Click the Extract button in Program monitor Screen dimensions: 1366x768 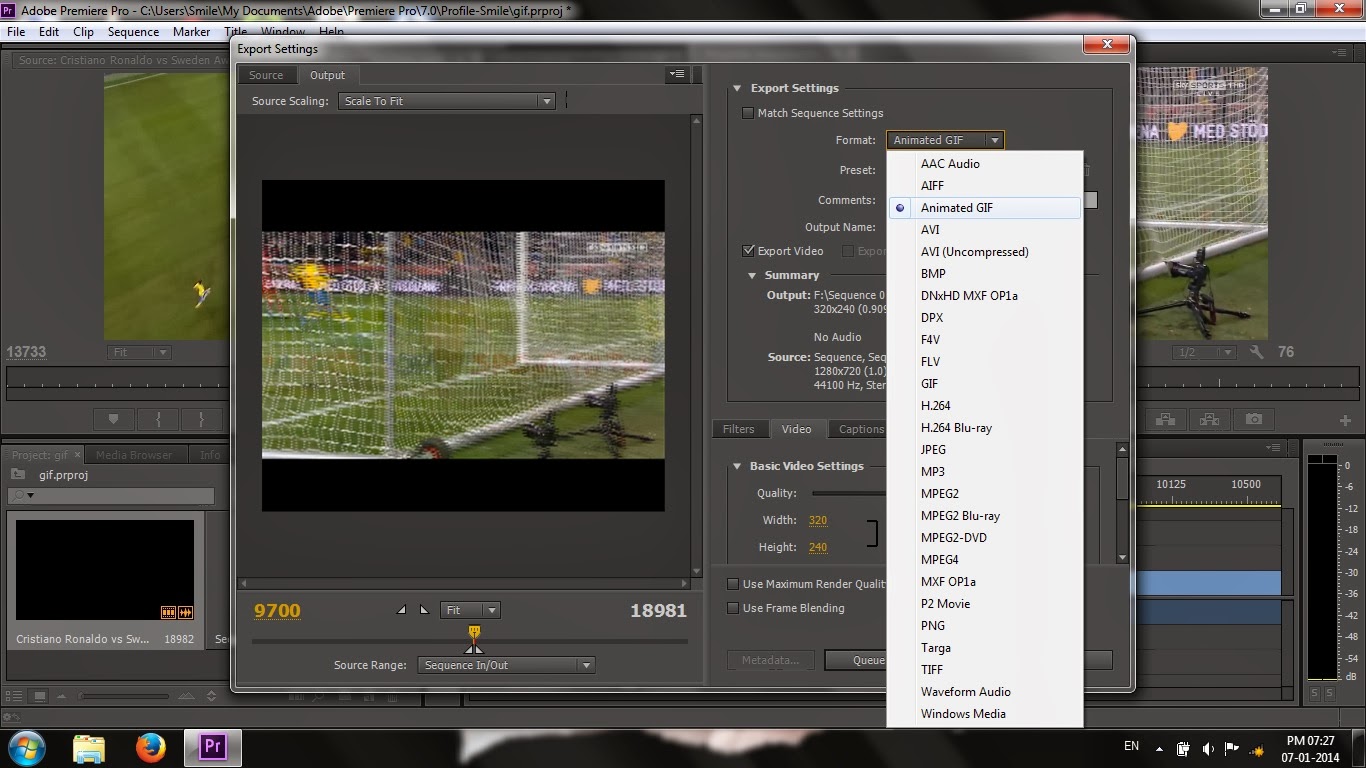point(1209,419)
